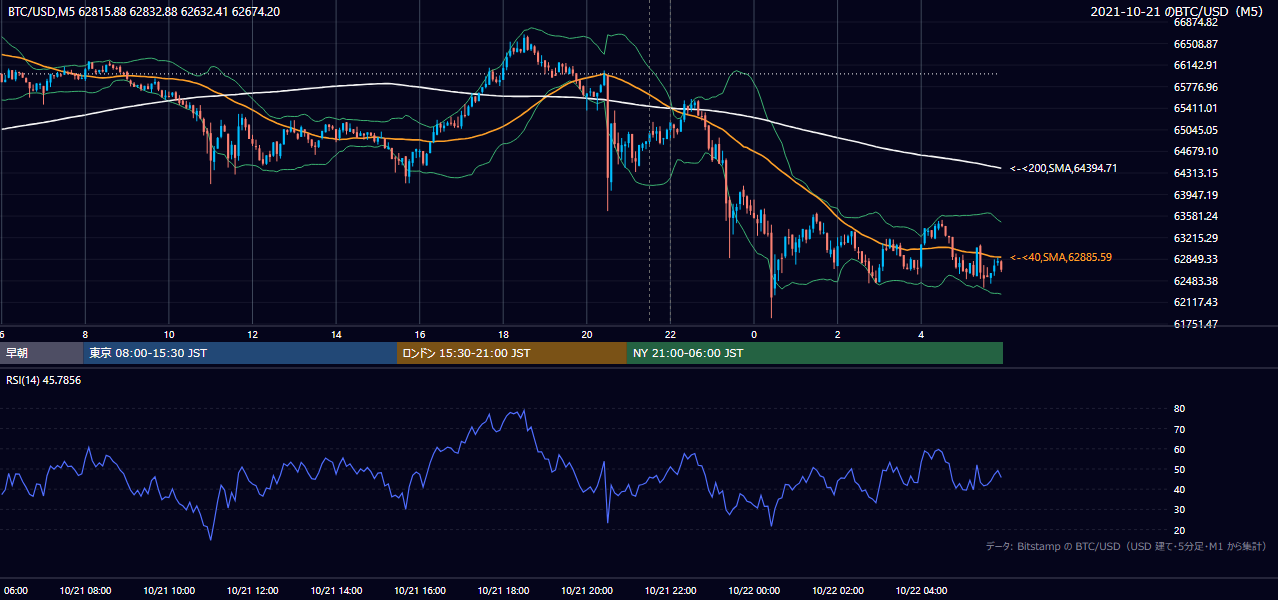
Task: Click price axis value 64313.15
Action: click(x=1195, y=173)
